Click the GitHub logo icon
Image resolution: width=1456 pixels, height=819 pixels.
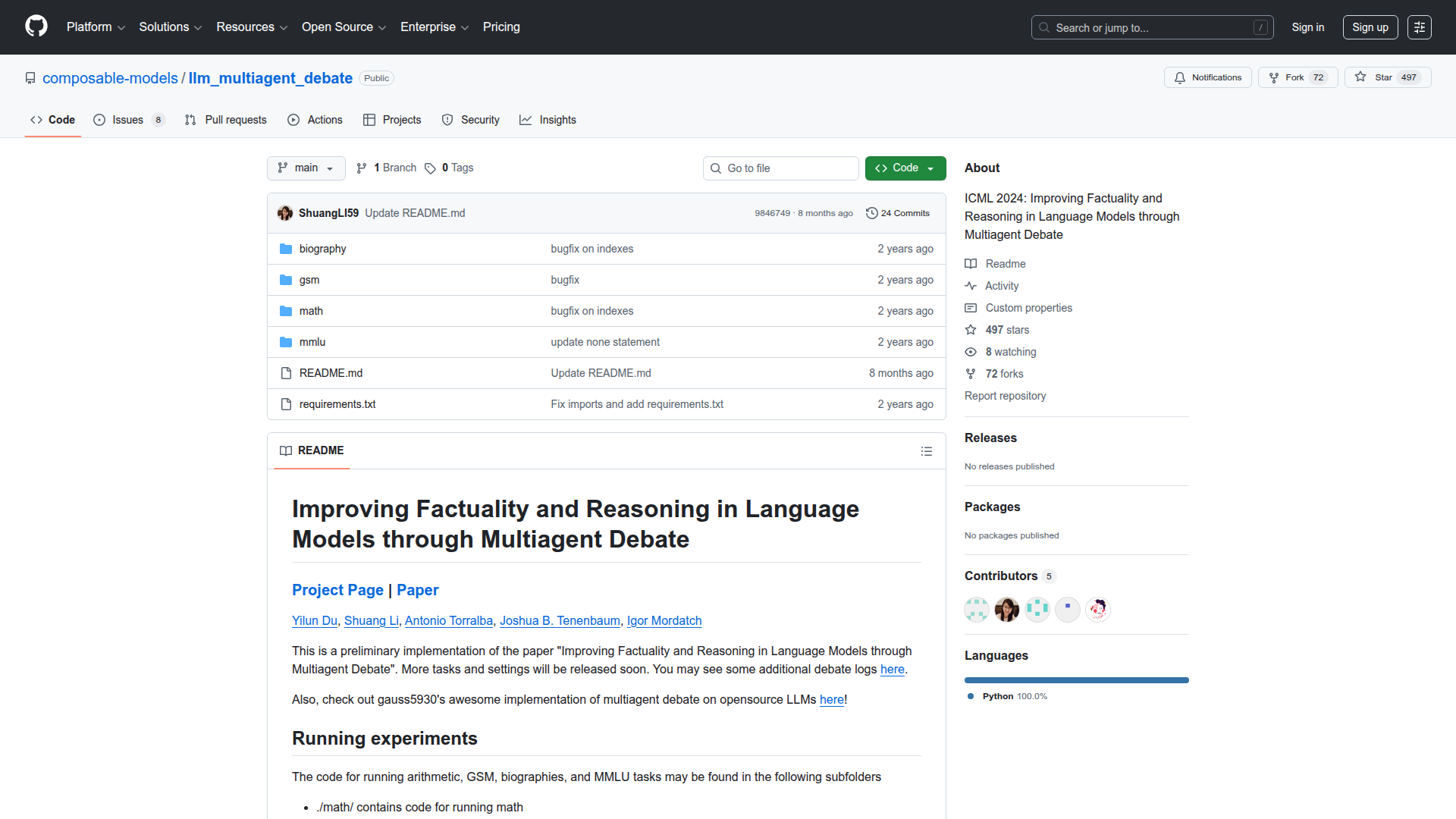pos(36,27)
